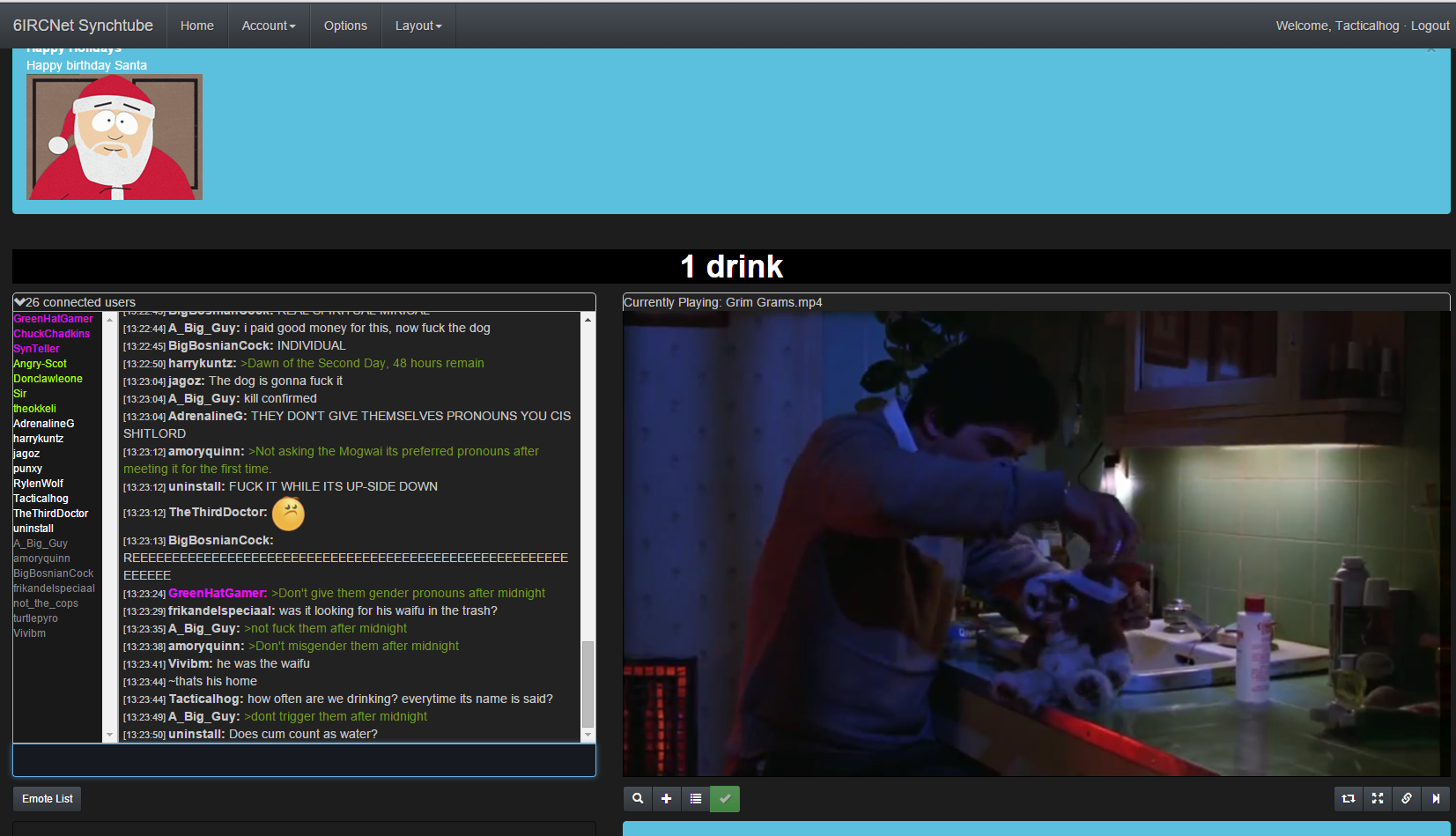Image resolution: width=1456 pixels, height=836 pixels.
Task: Open the Account dropdown menu
Action: 269,26
